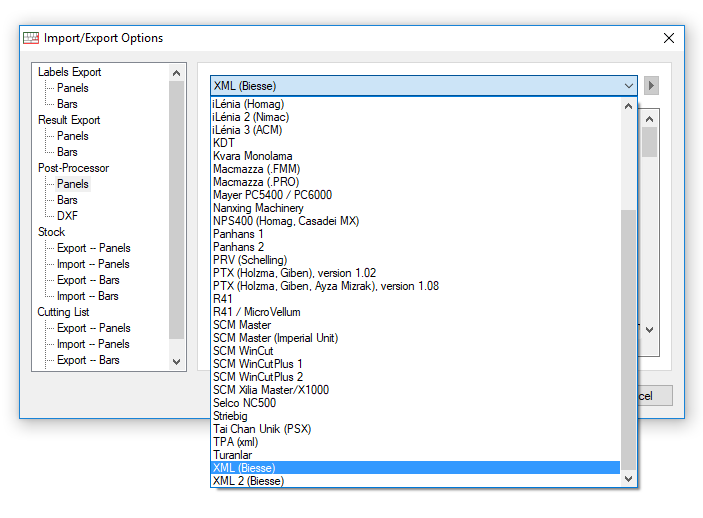The width and height of the screenshot is (703, 518).
Task: Click the play arrow button beside the combo box
Action: tap(651, 85)
